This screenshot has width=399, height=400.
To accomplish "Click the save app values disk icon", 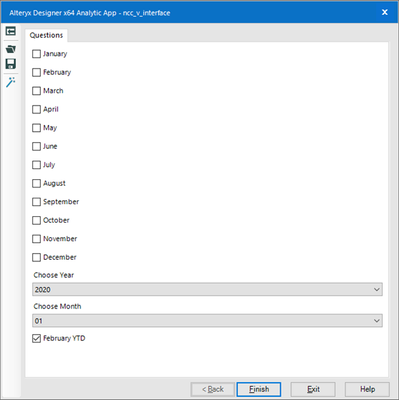I will coord(11,64).
